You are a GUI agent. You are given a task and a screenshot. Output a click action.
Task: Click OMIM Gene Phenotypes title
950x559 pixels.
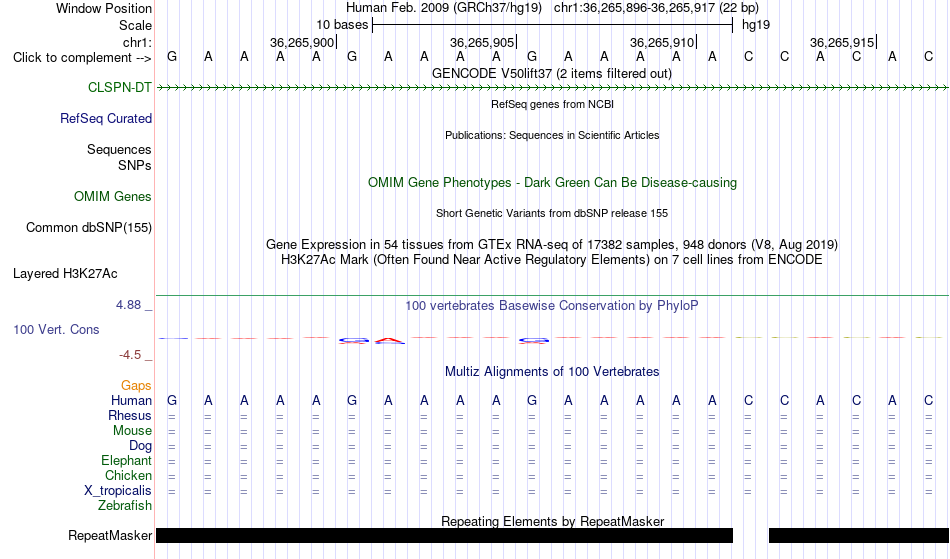pos(552,183)
